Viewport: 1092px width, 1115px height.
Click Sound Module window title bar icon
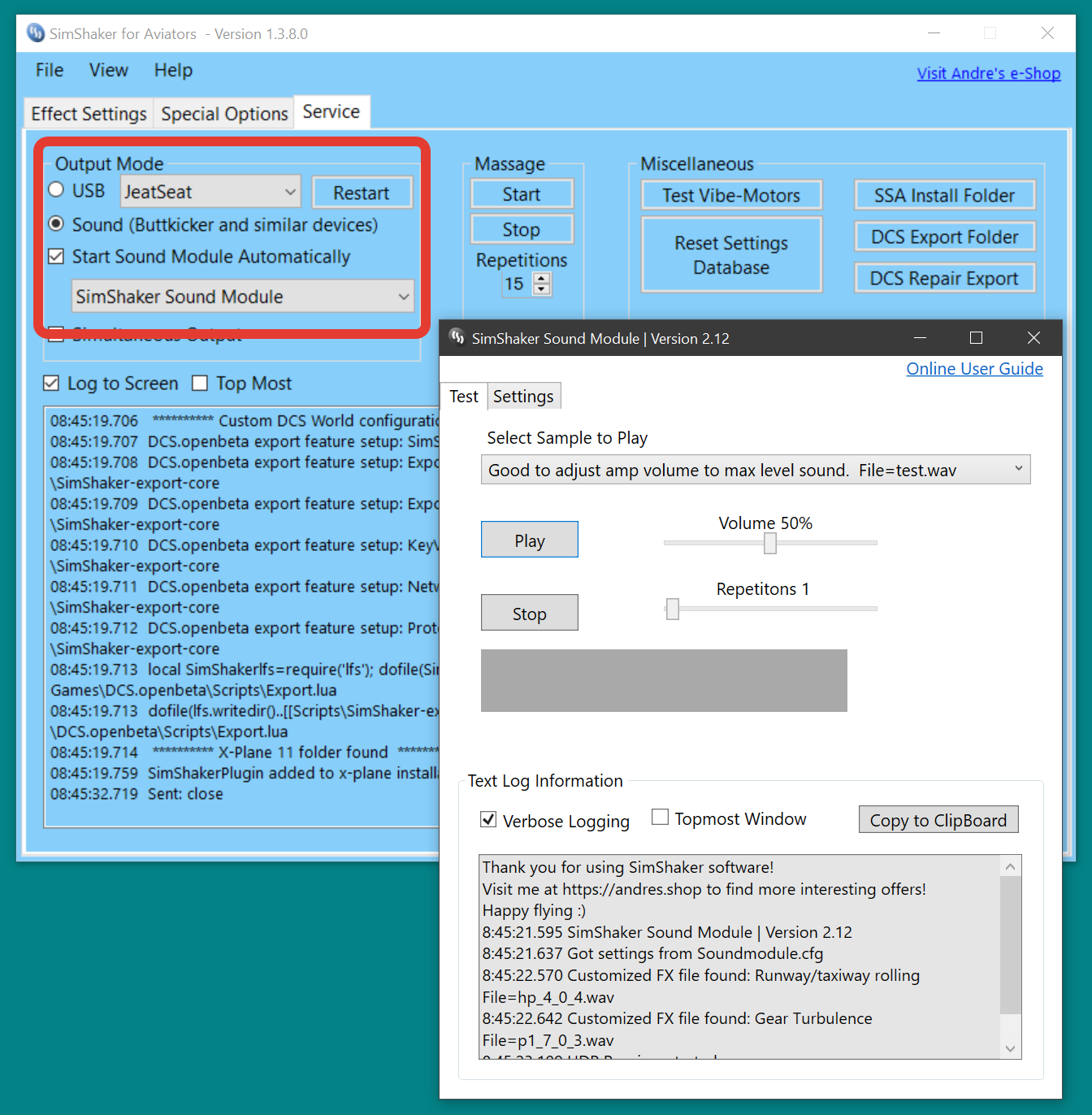coord(457,337)
